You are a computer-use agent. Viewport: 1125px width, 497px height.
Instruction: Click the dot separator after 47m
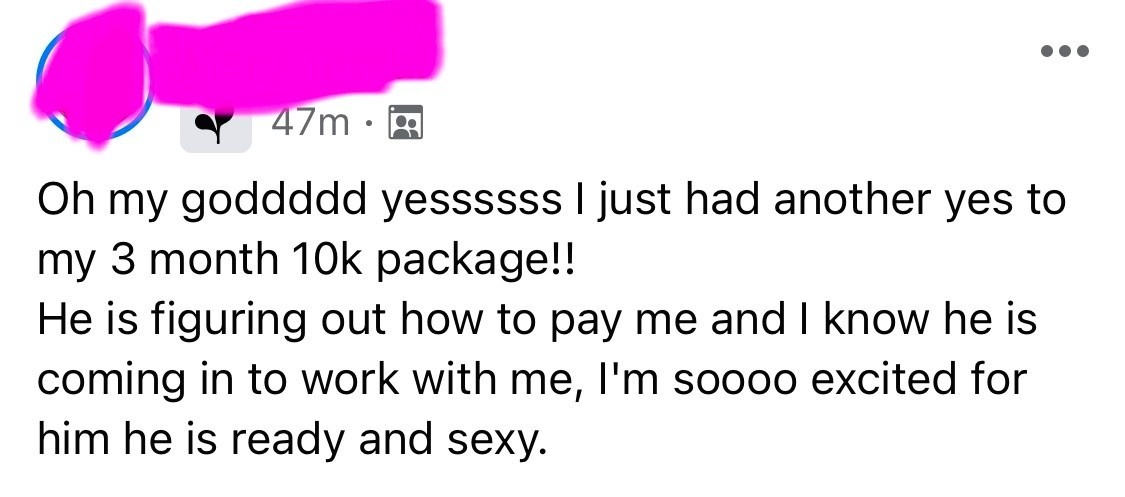[x=369, y=125]
